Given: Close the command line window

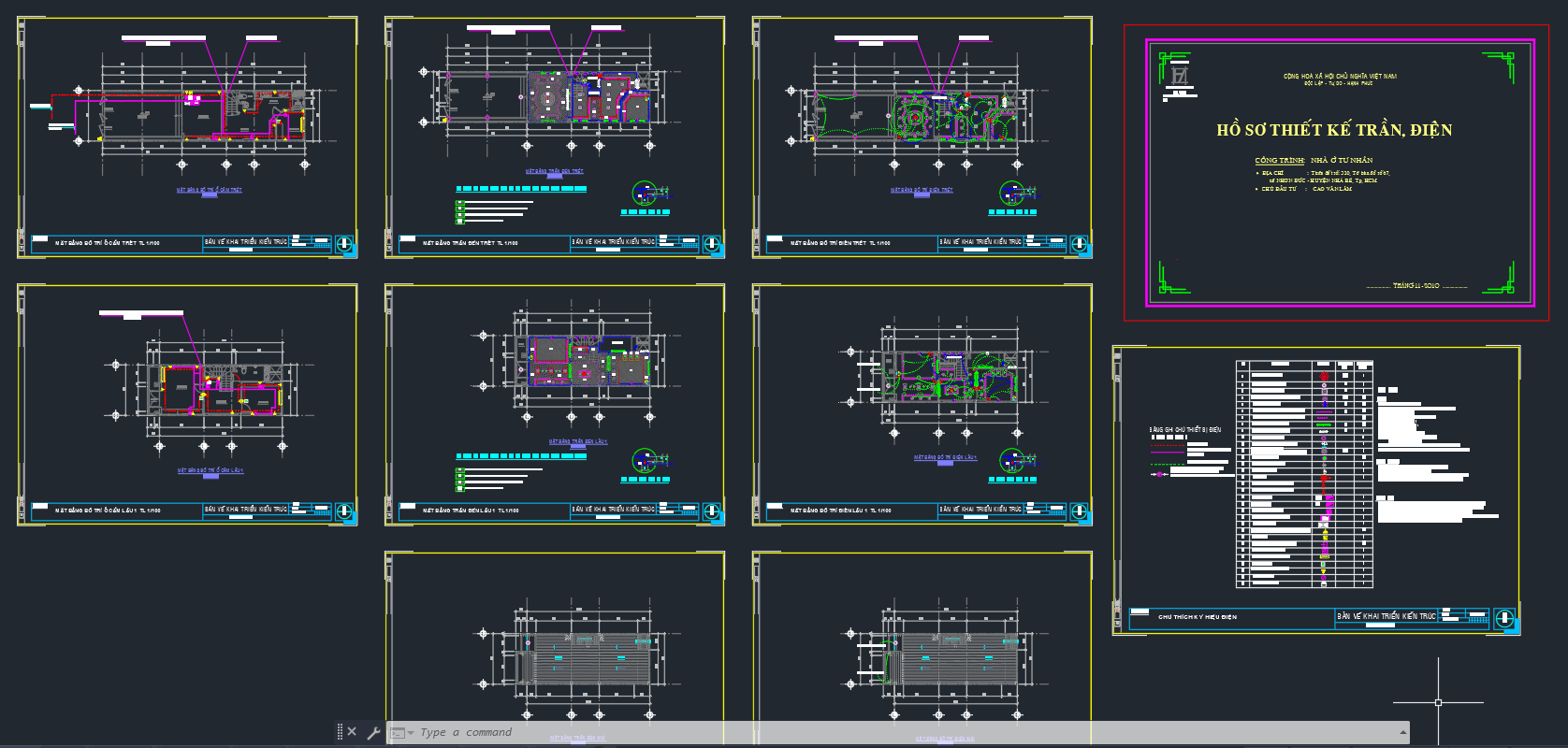Looking at the screenshot, I should click(x=352, y=732).
